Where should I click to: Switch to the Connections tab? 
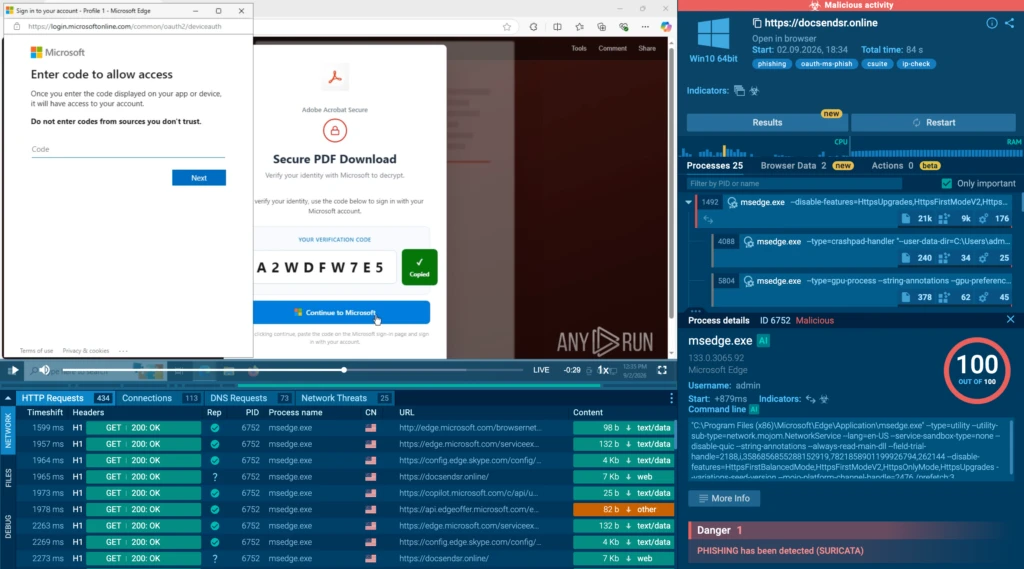pyautogui.click(x=159, y=398)
